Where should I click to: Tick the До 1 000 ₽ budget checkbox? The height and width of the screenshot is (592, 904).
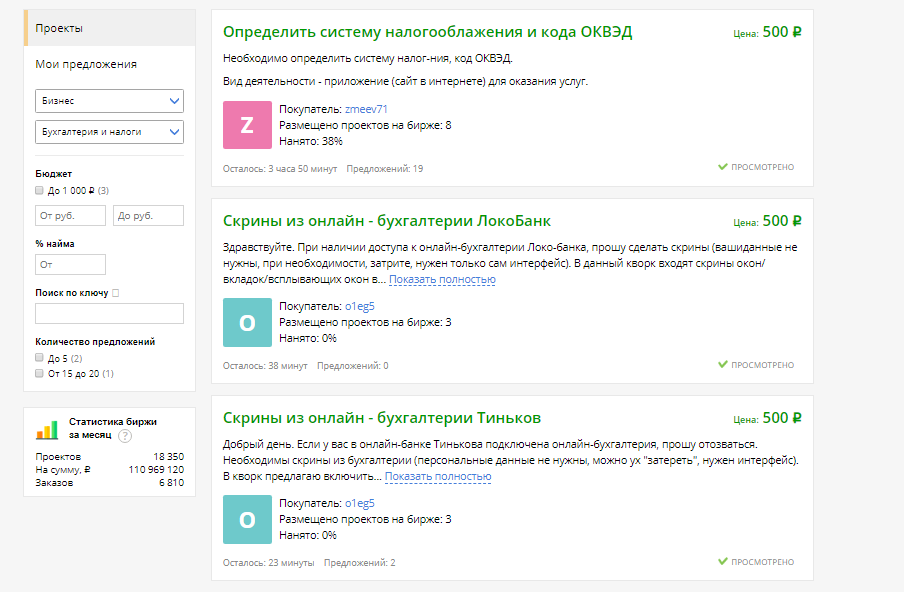pyautogui.click(x=39, y=190)
